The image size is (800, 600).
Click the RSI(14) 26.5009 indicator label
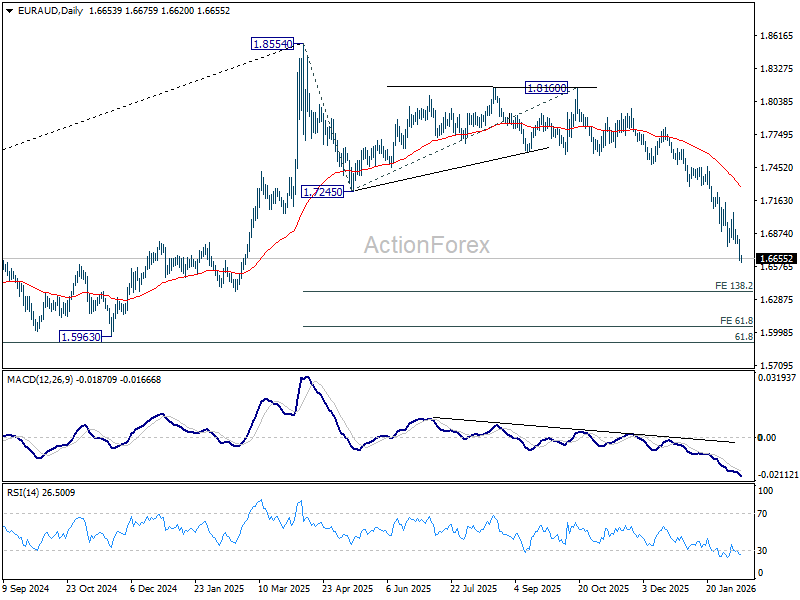[x=41, y=493]
